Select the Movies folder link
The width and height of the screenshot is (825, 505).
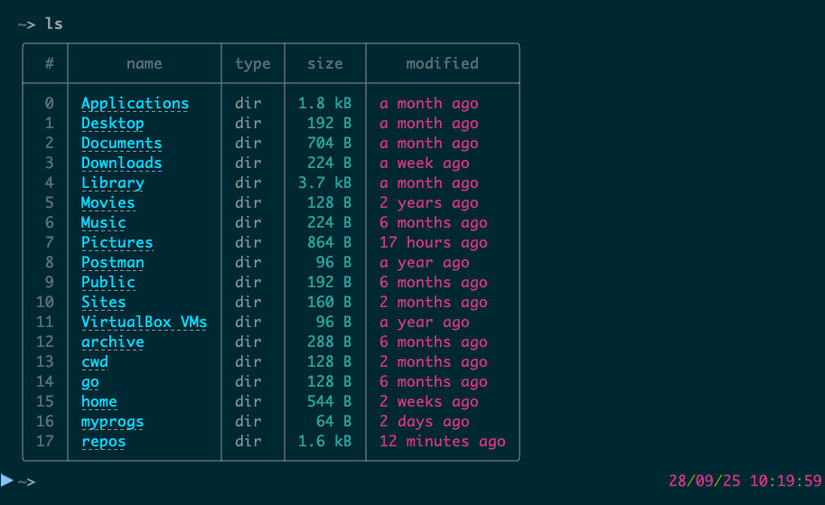point(108,203)
